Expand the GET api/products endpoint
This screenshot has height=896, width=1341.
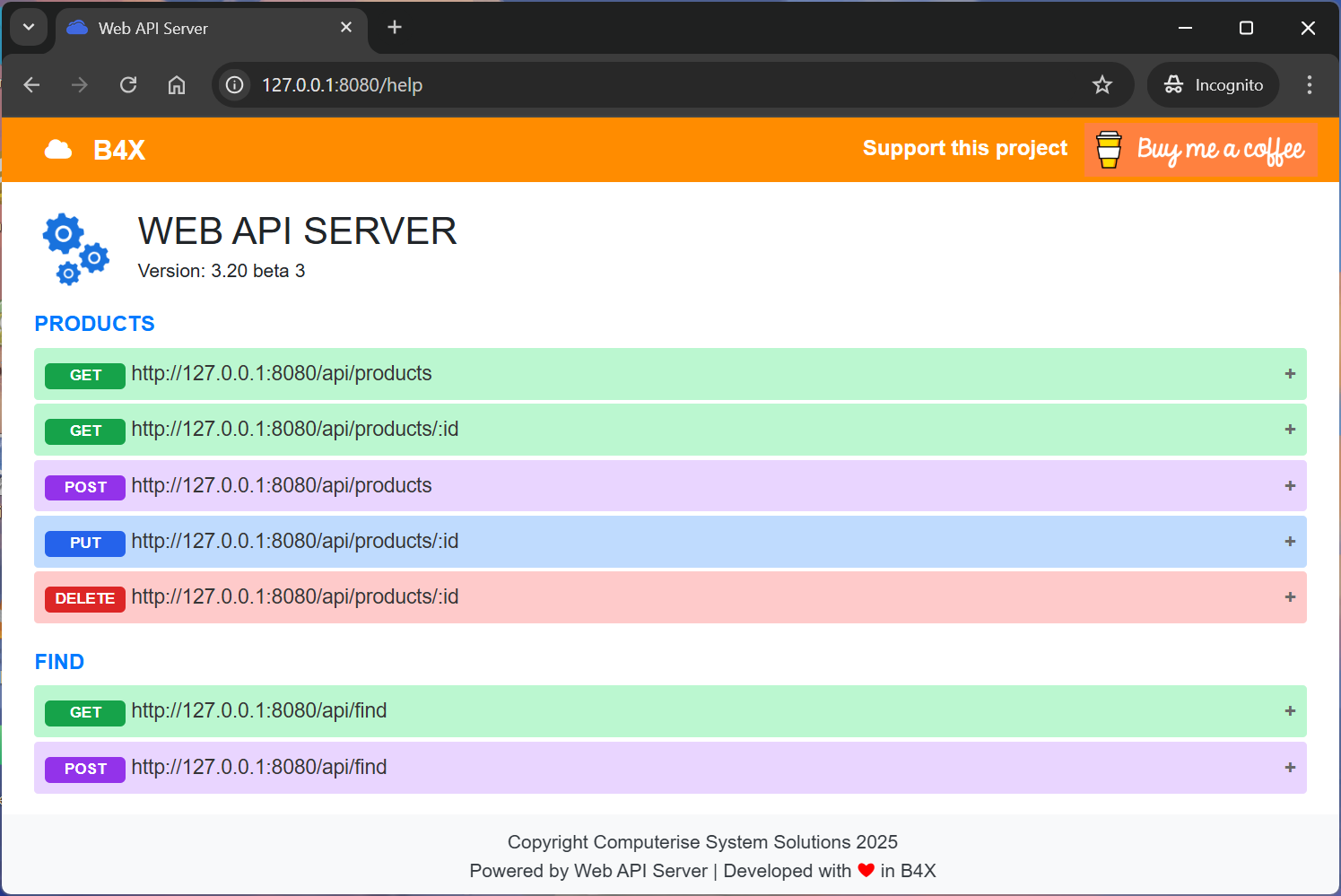1290,374
